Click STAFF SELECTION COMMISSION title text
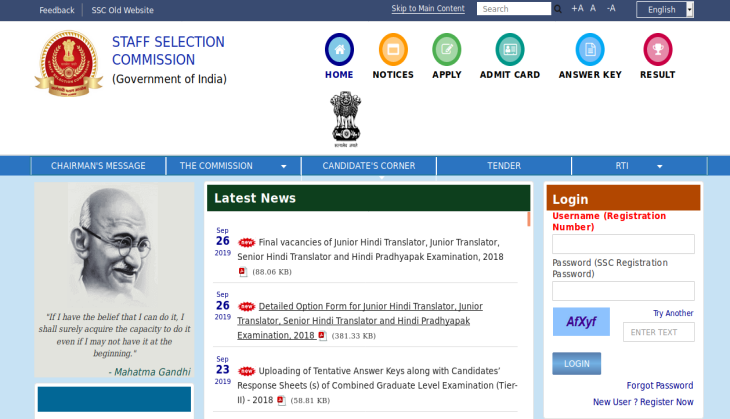This screenshot has width=730, height=419. click(x=168, y=51)
